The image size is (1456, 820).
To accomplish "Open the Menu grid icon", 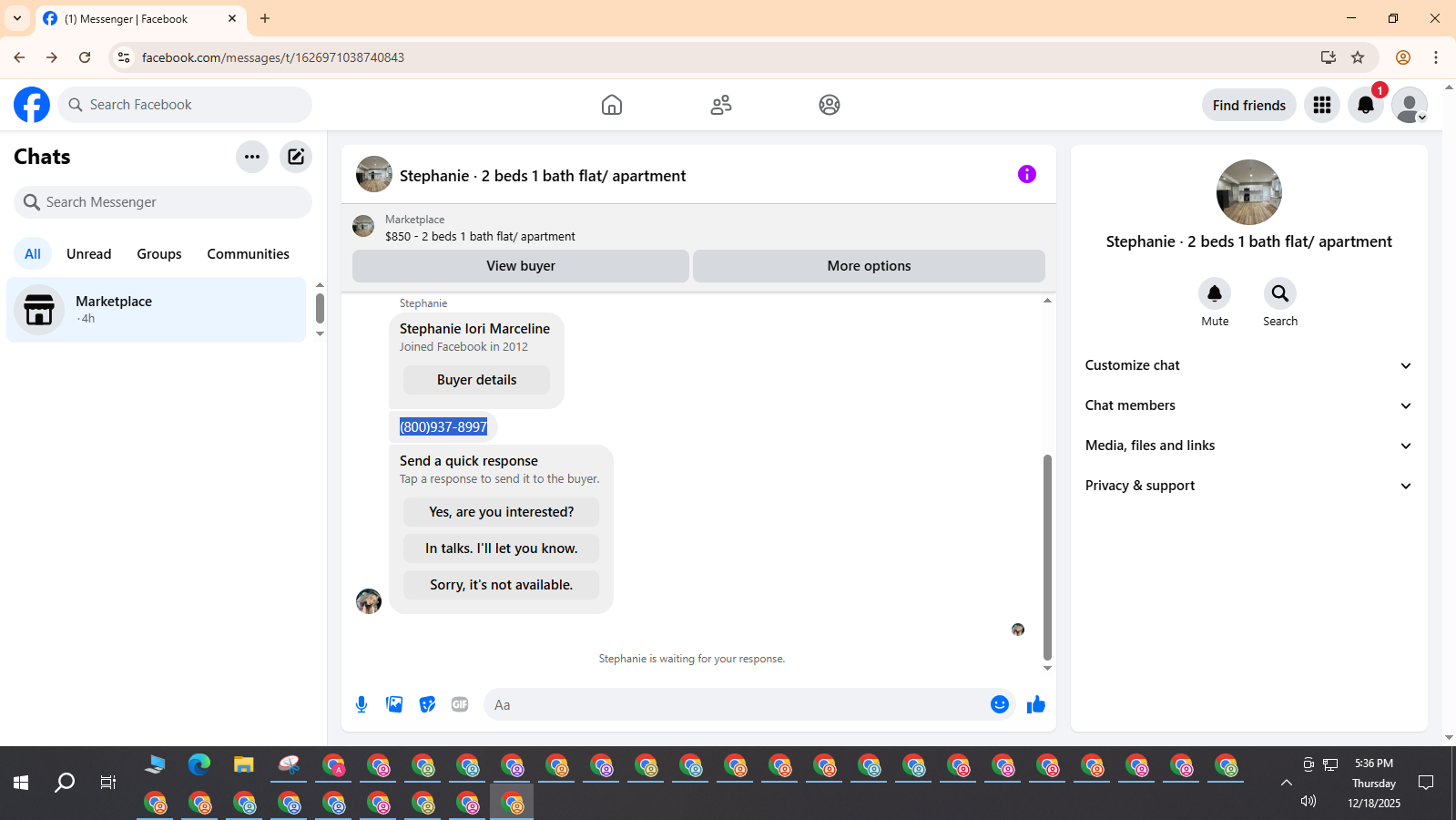I will coord(1322,105).
